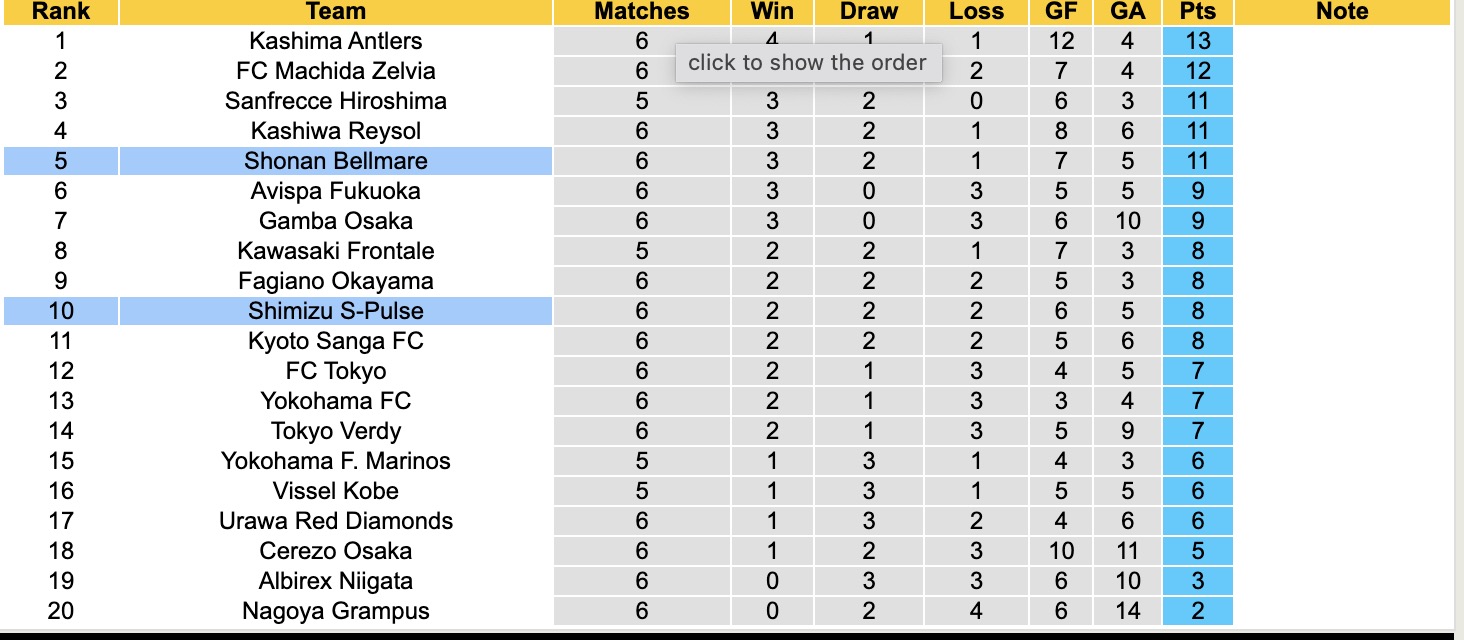Sort table by Rank column header
This screenshot has width=1464, height=640.
coord(60,12)
